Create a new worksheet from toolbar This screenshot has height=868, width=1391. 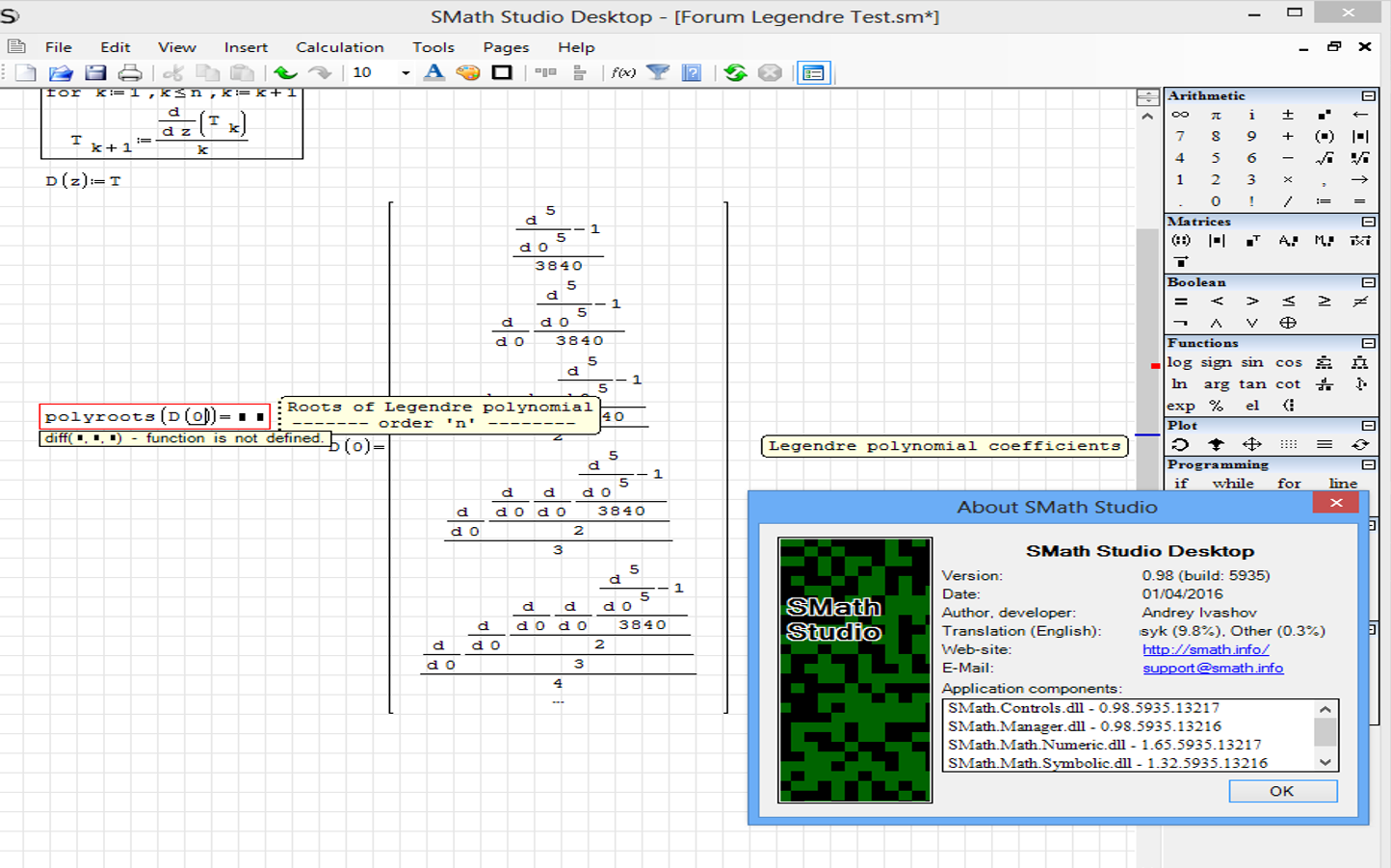click(x=26, y=73)
